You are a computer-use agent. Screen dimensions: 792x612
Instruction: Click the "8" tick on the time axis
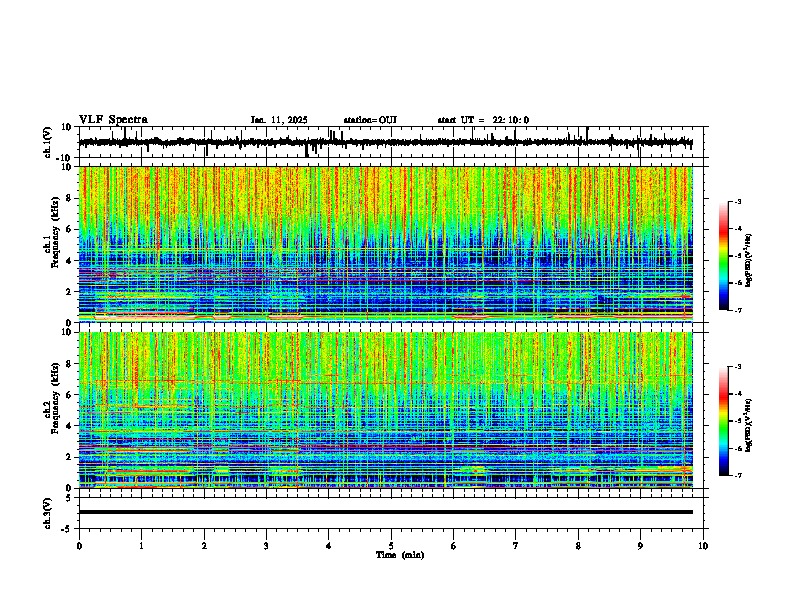[x=578, y=546]
